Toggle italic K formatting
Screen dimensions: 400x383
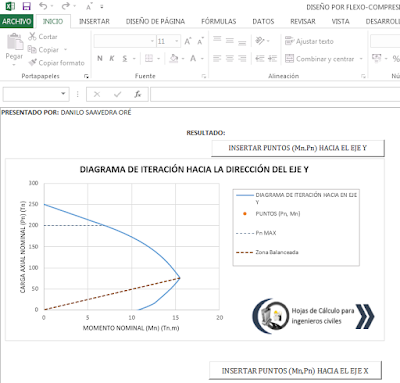tap(112, 59)
